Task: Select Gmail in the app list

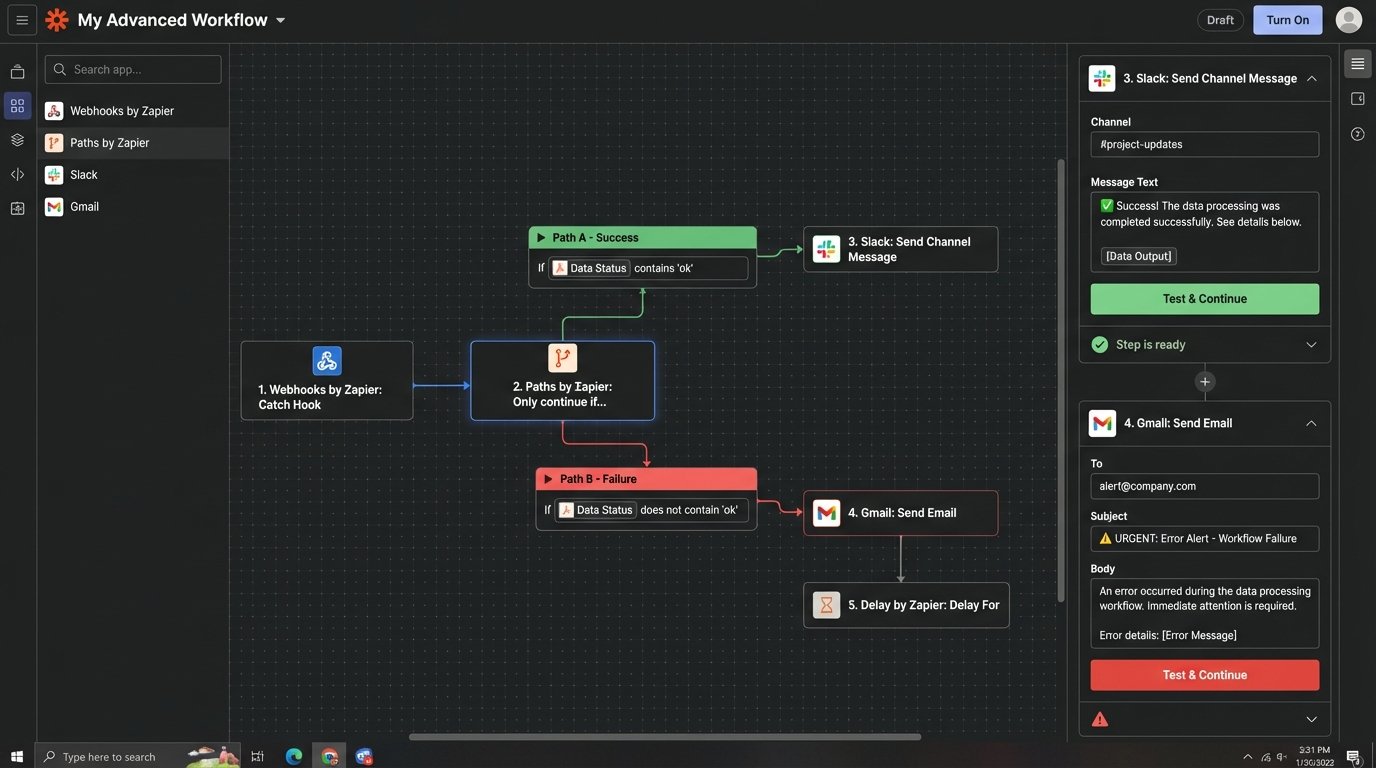Action: click(84, 207)
